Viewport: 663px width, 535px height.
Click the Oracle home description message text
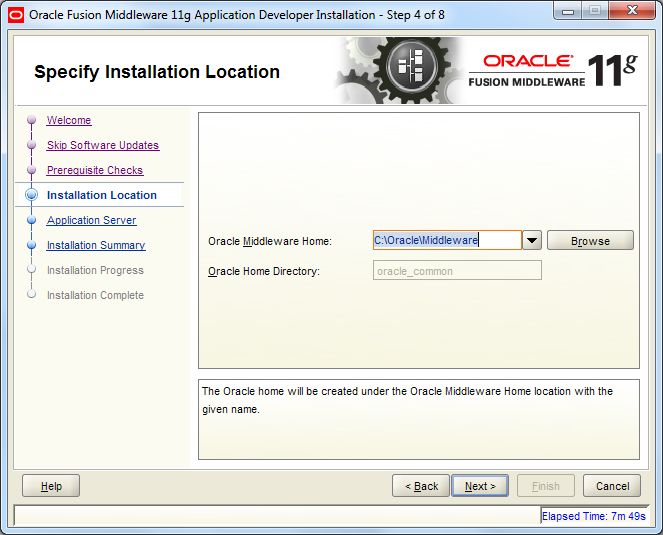(x=407, y=400)
